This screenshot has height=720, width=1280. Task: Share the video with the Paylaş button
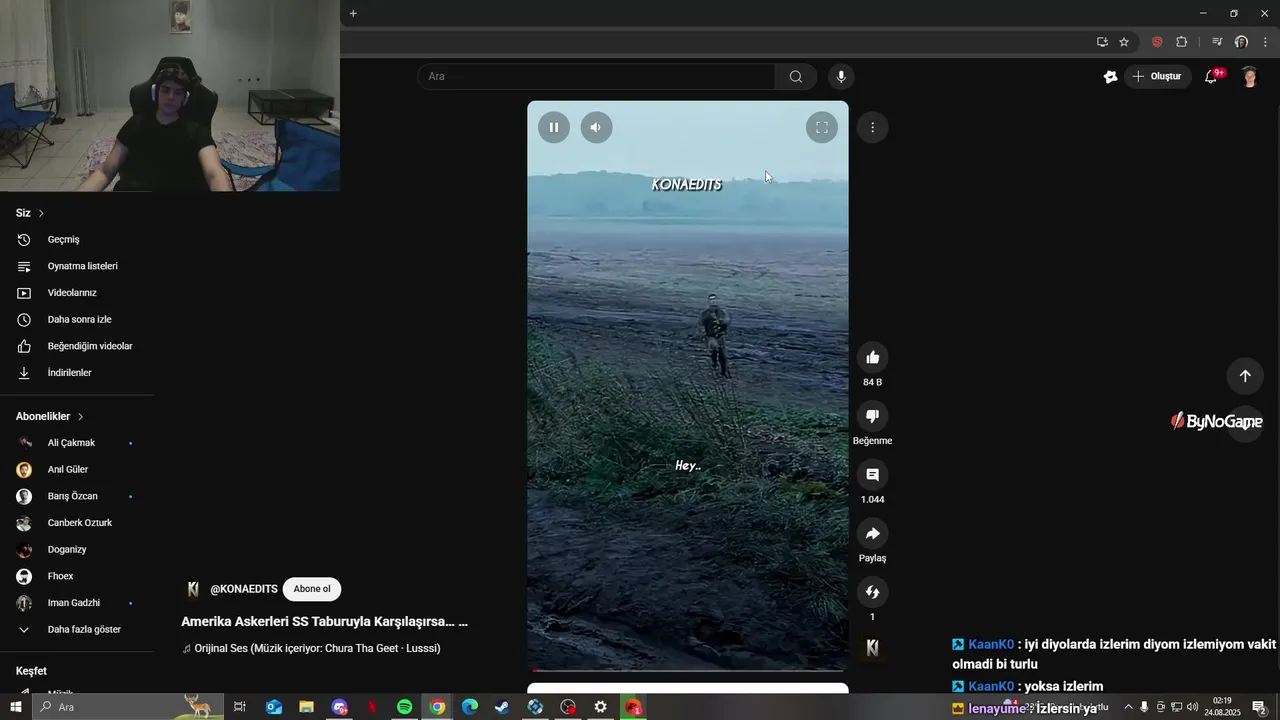pyautogui.click(x=872, y=533)
